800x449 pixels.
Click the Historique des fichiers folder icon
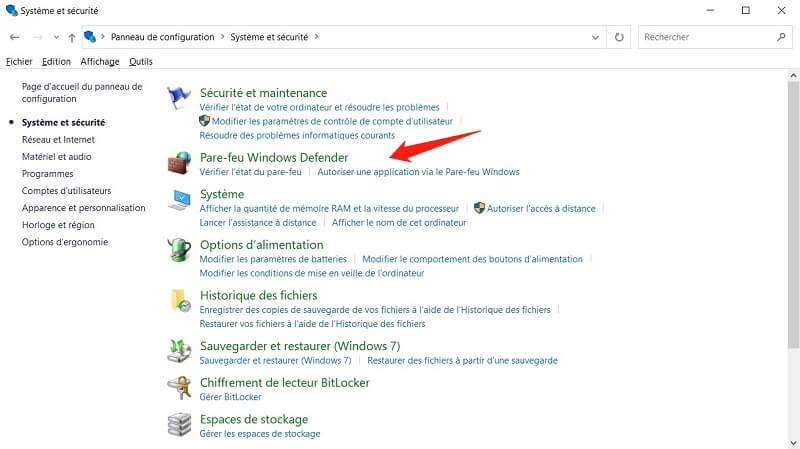180,301
